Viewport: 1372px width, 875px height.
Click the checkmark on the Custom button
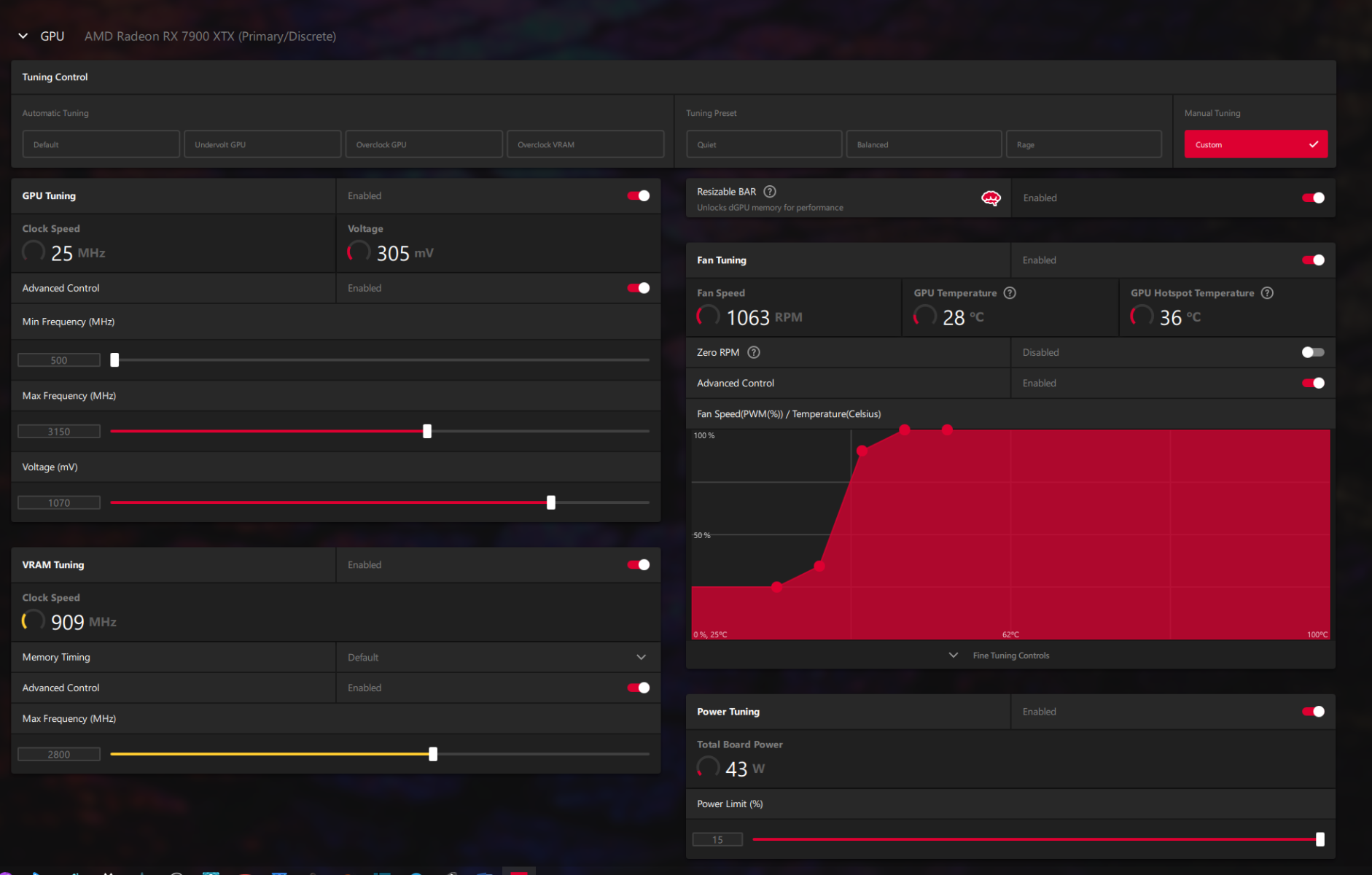1314,144
